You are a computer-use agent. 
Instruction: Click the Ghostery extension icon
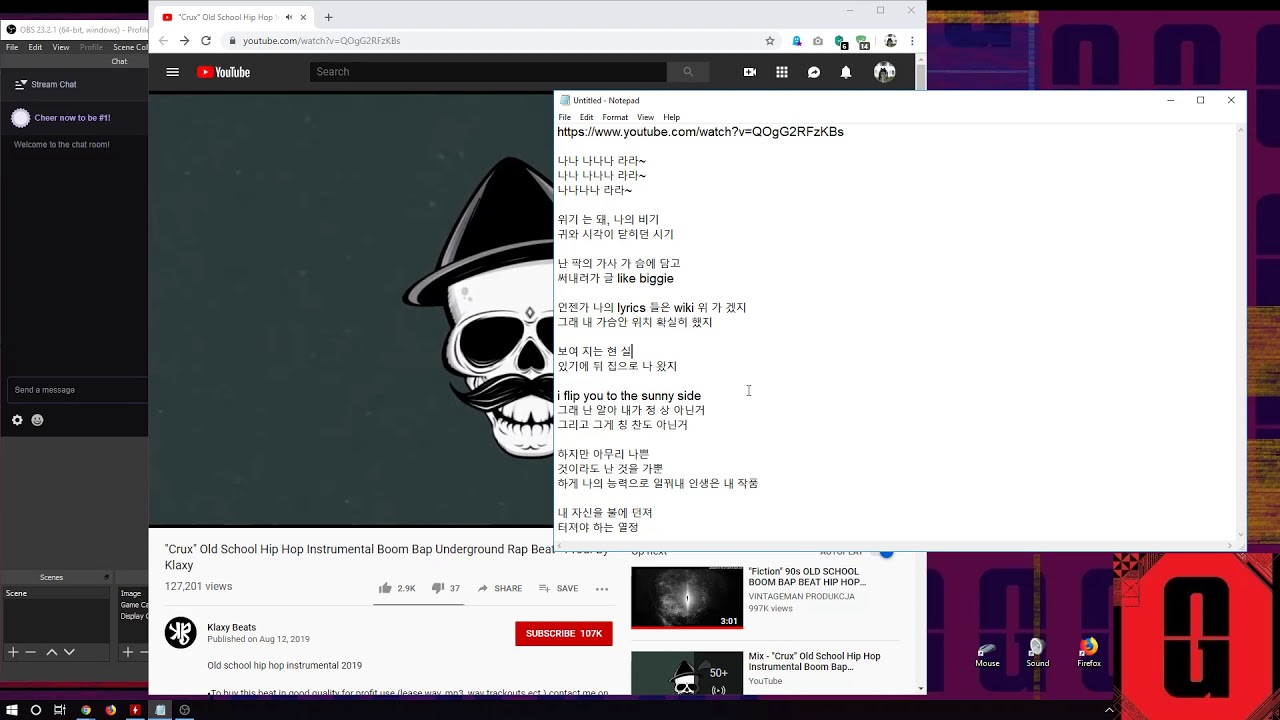click(x=797, y=41)
